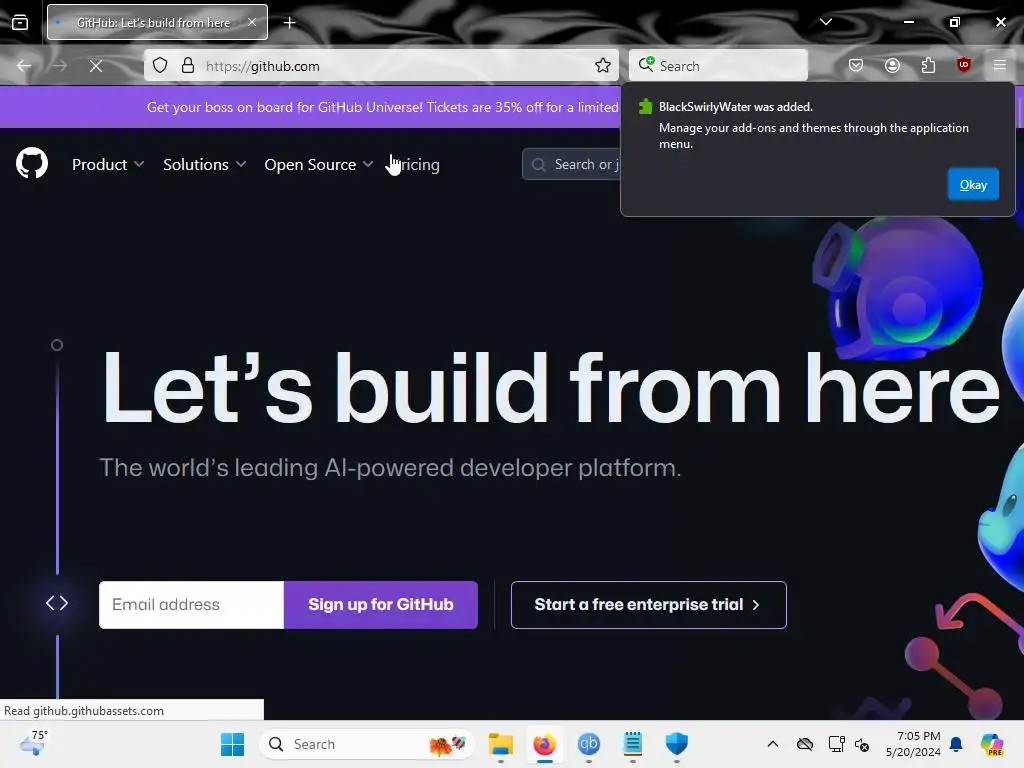Viewport: 1024px width, 768px height.
Task: Open the tracking protection shield icon
Action: [x=160, y=65]
